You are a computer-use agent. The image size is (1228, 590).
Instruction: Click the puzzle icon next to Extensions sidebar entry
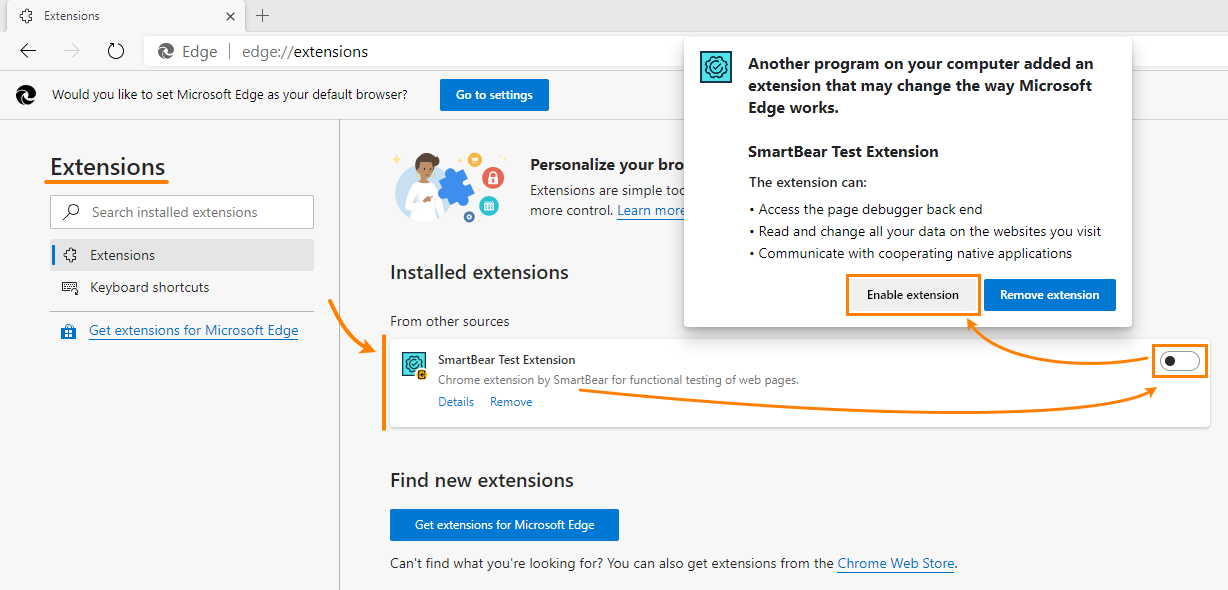coord(70,254)
